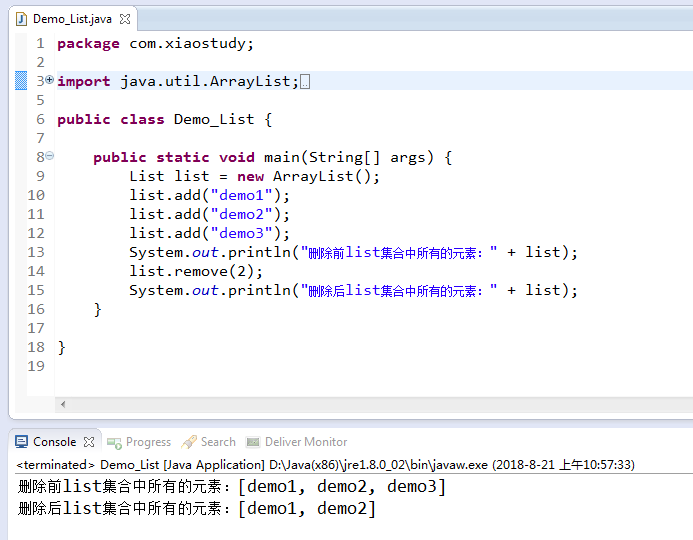Close the Console view
Image resolution: width=693 pixels, height=540 pixels.
click(x=89, y=442)
